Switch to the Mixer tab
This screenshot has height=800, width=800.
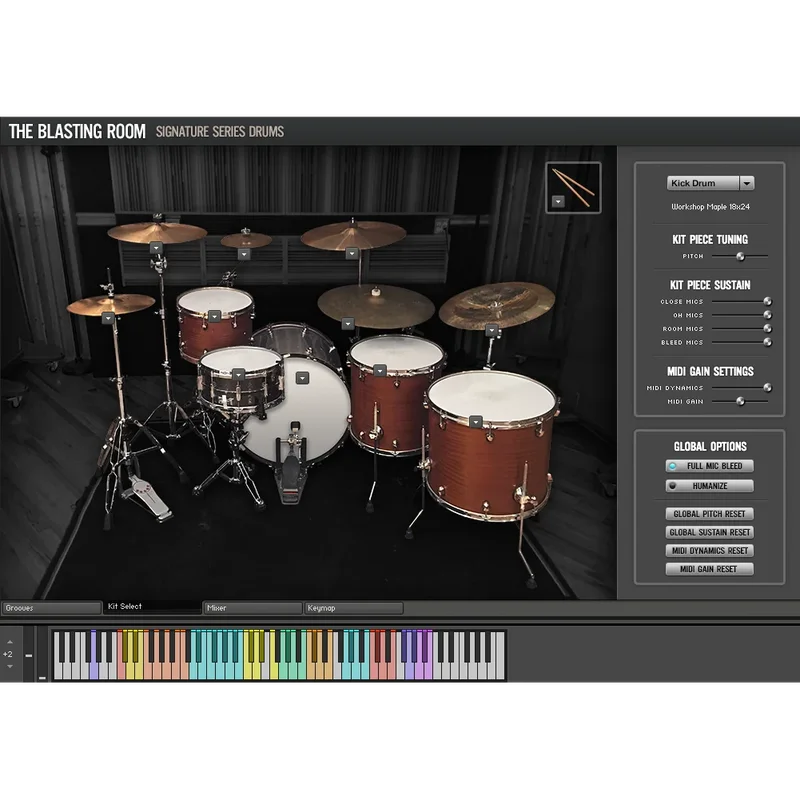(253, 608)
